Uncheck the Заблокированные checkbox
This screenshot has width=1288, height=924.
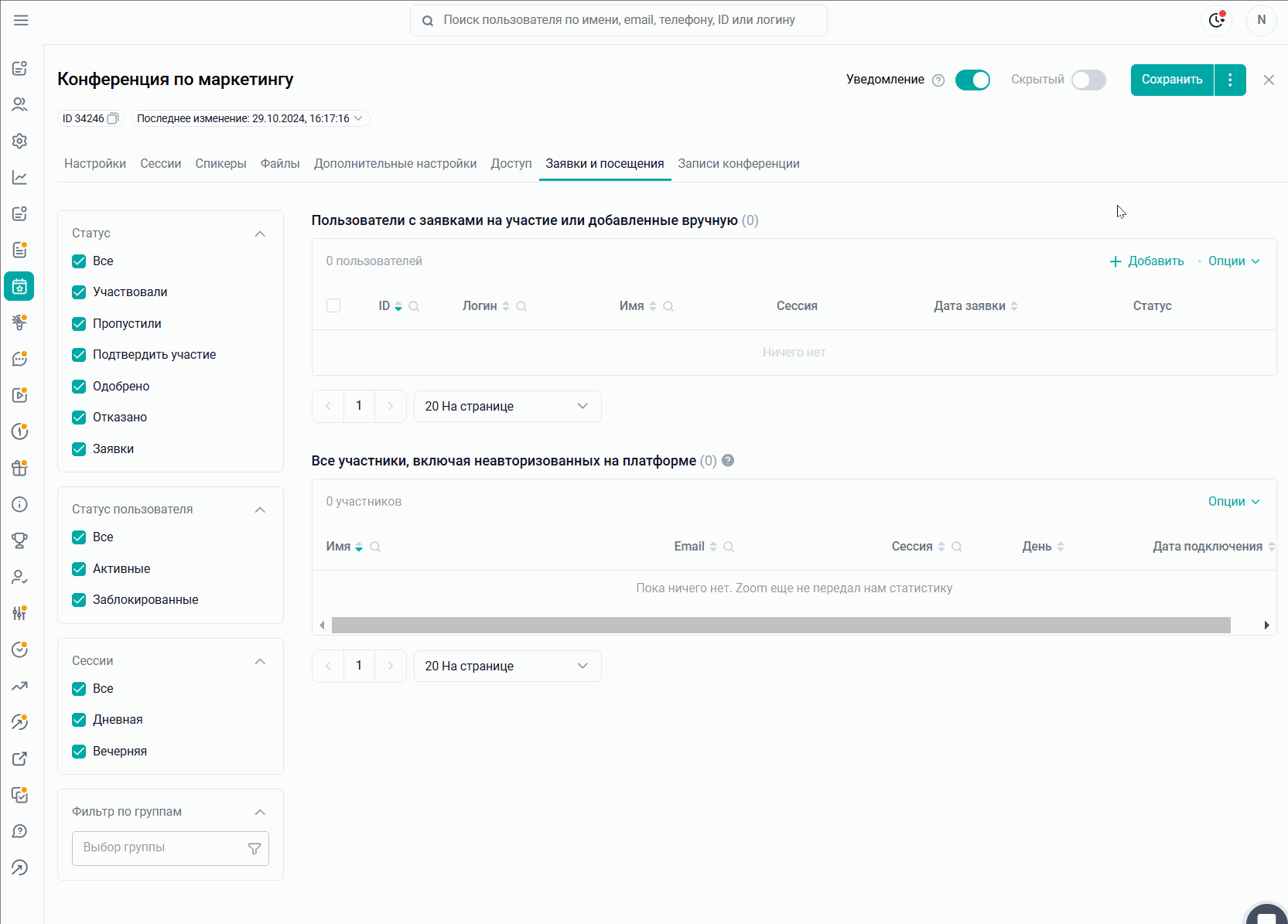click(79, 599)
